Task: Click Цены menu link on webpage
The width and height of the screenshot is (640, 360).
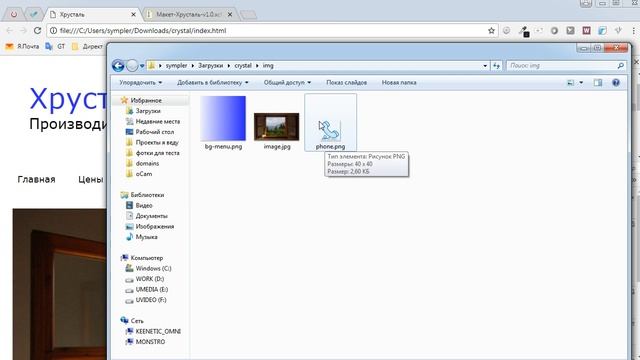Action: [x=91, y=180]
